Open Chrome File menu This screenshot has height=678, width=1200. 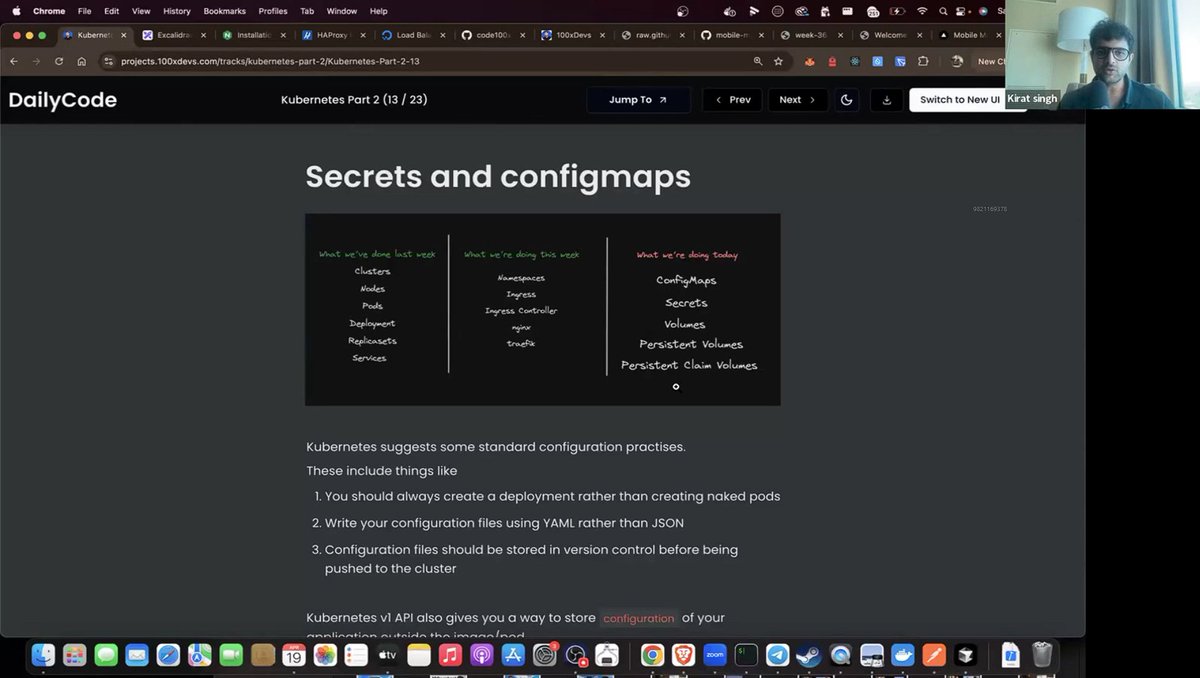[x=84, y=11]
